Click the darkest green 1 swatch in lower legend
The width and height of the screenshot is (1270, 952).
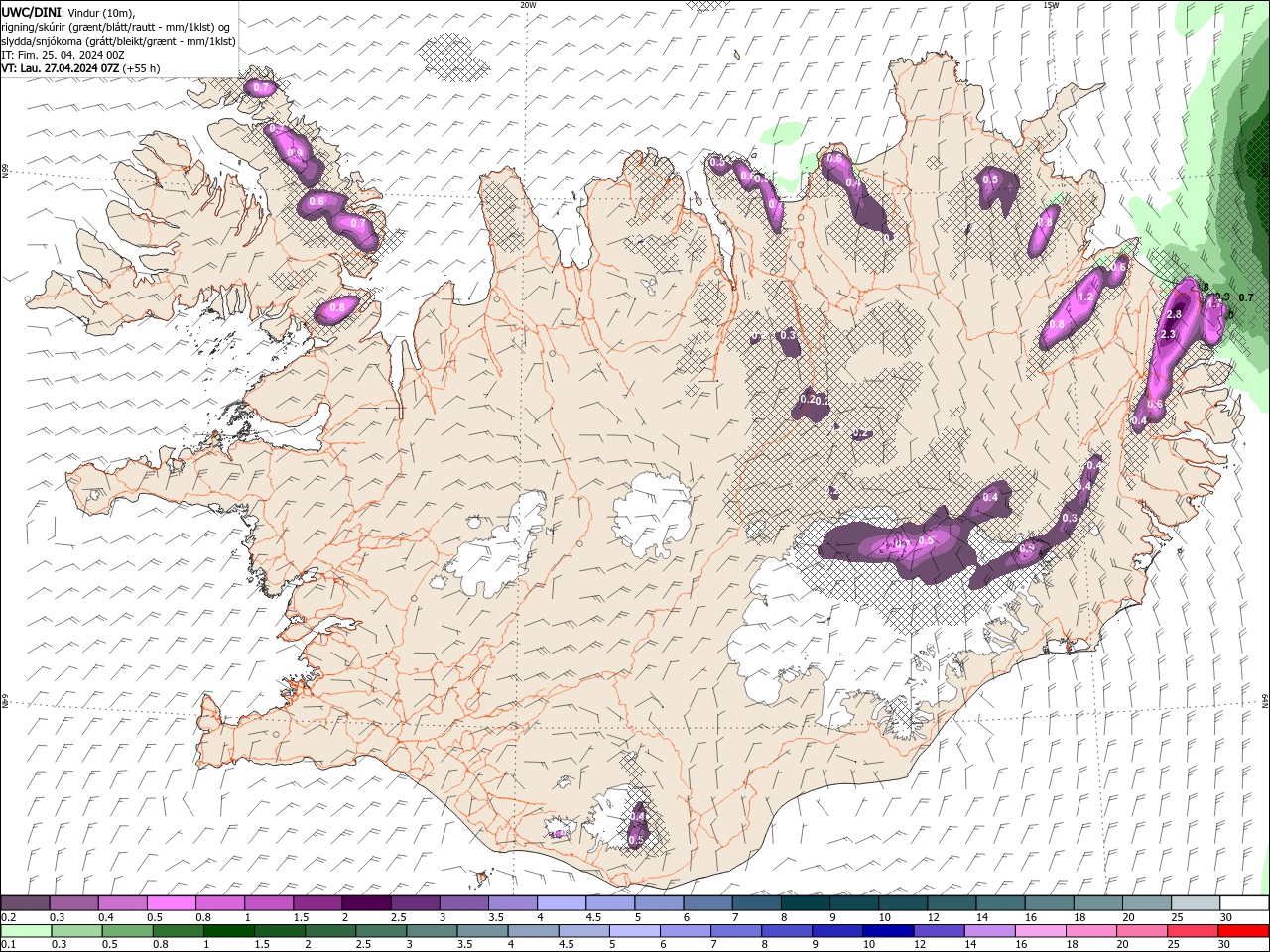pyautogui.click(x=228, y=931)
